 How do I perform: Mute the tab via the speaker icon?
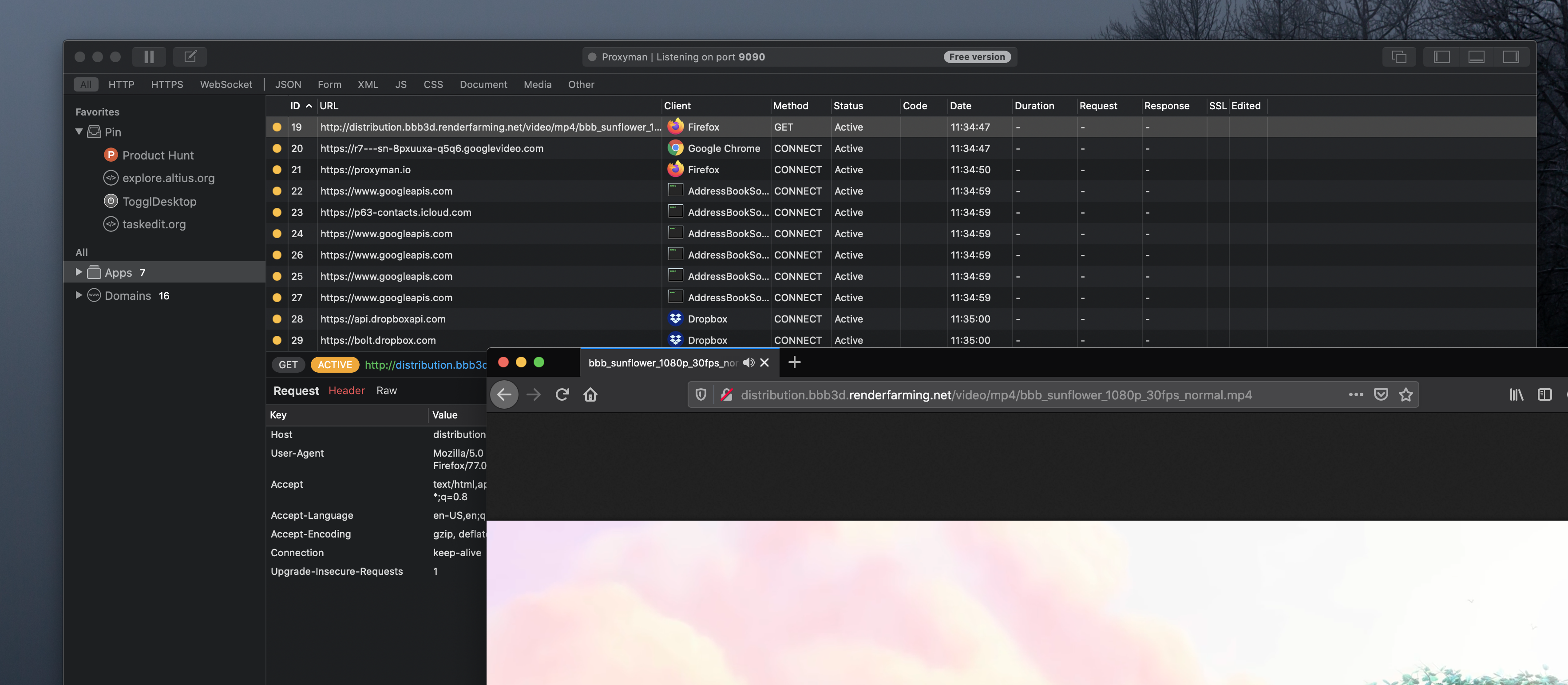coord(748,362)
